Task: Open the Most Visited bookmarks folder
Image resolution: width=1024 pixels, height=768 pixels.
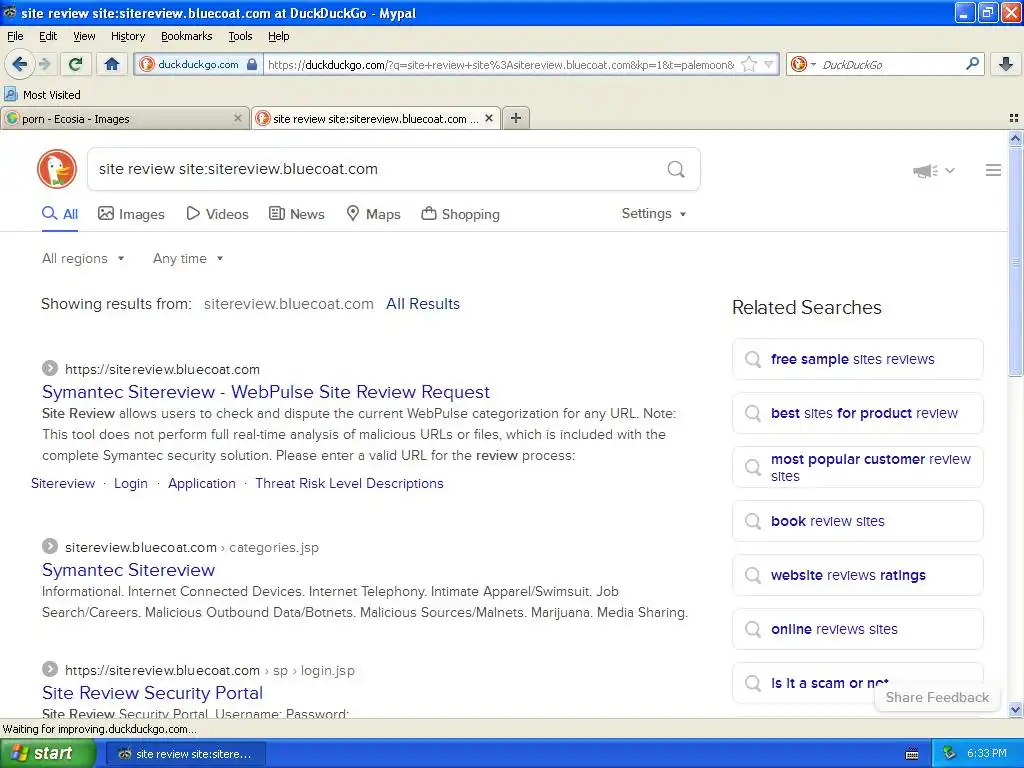Action: tap(43, 95)
